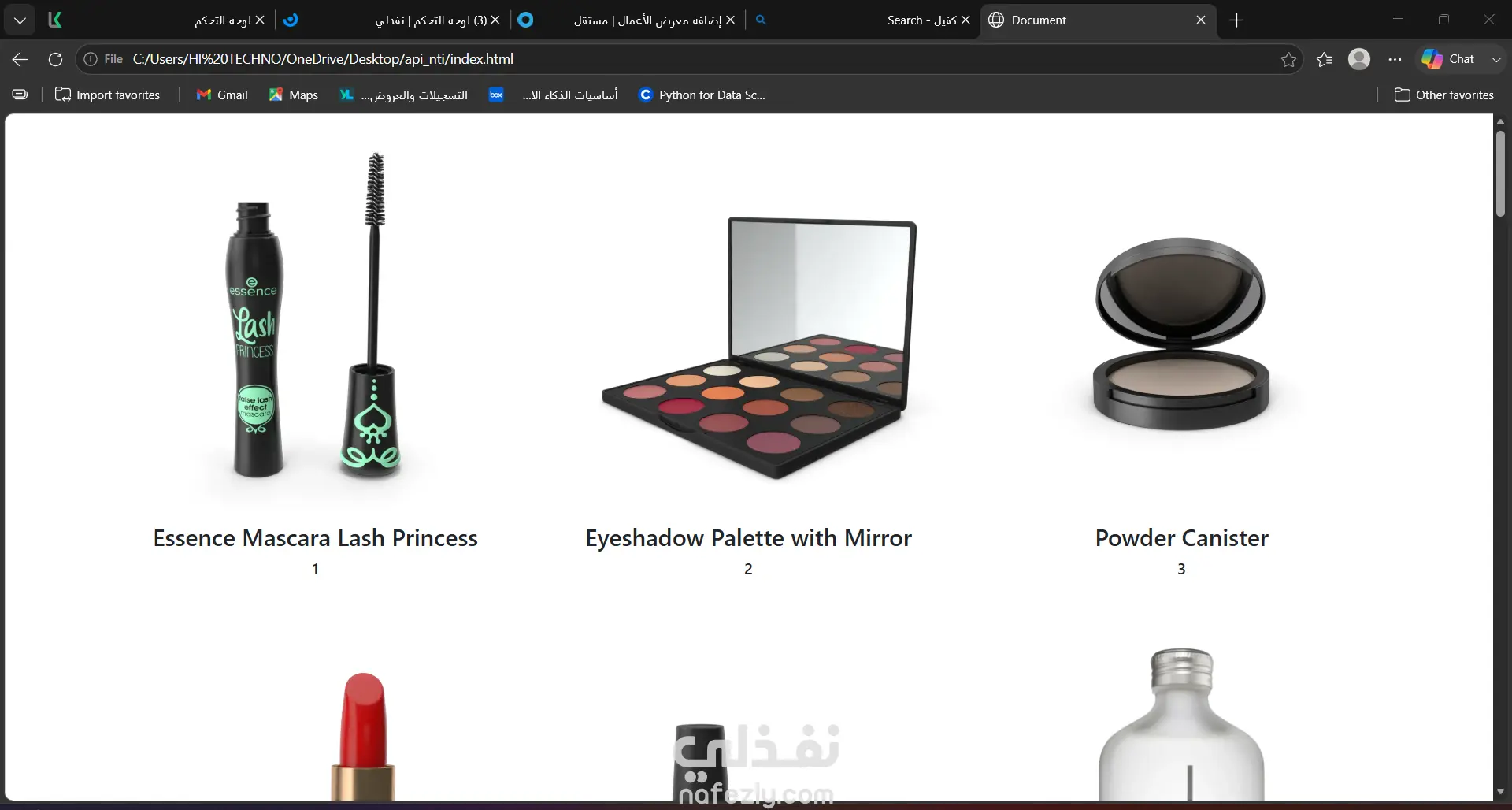The height and width of the screenshot is (810, 1512).
Task: Open the blue box favorite icon
Action: point(496,95)
